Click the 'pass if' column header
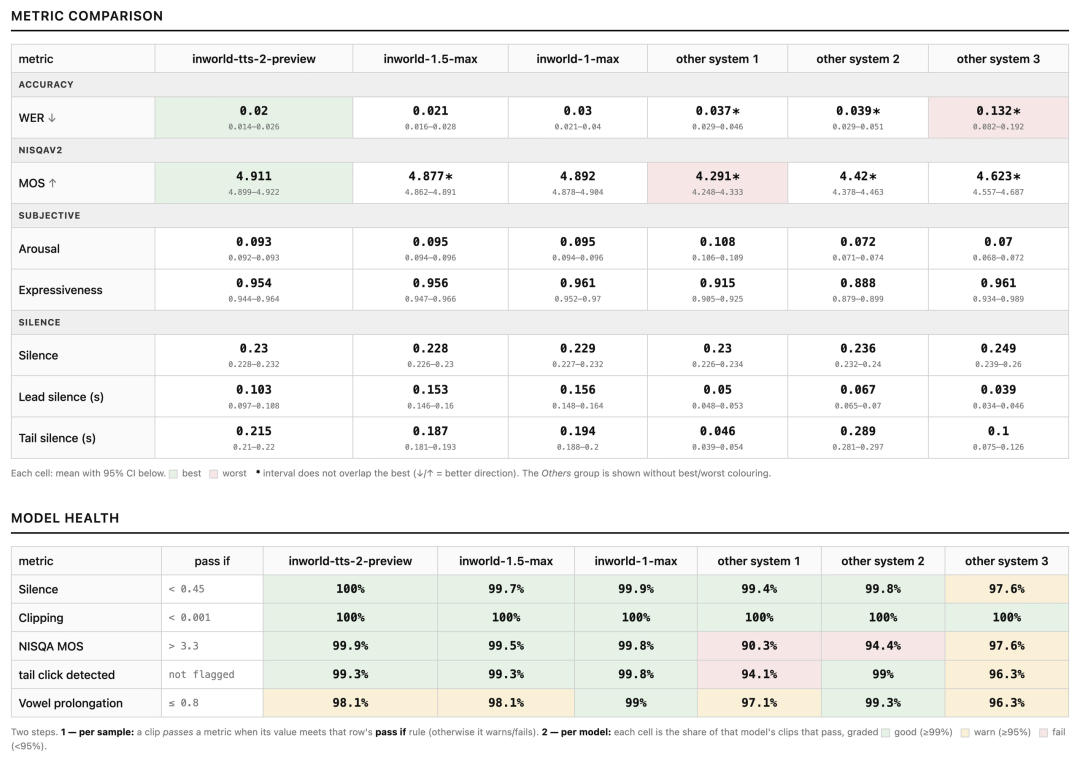The width and height of the screenshot is (1080, 762). click(212, 561)
